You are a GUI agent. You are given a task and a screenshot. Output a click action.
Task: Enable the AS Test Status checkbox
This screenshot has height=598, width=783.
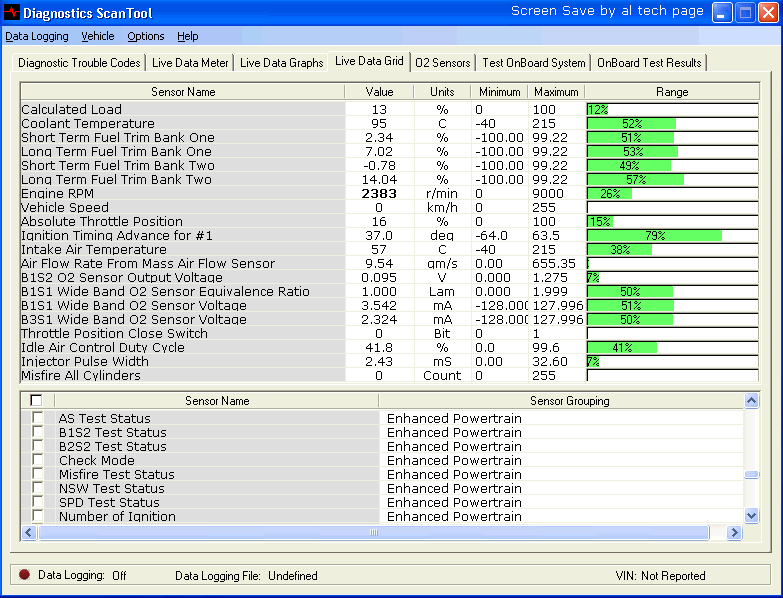(38, 418)
